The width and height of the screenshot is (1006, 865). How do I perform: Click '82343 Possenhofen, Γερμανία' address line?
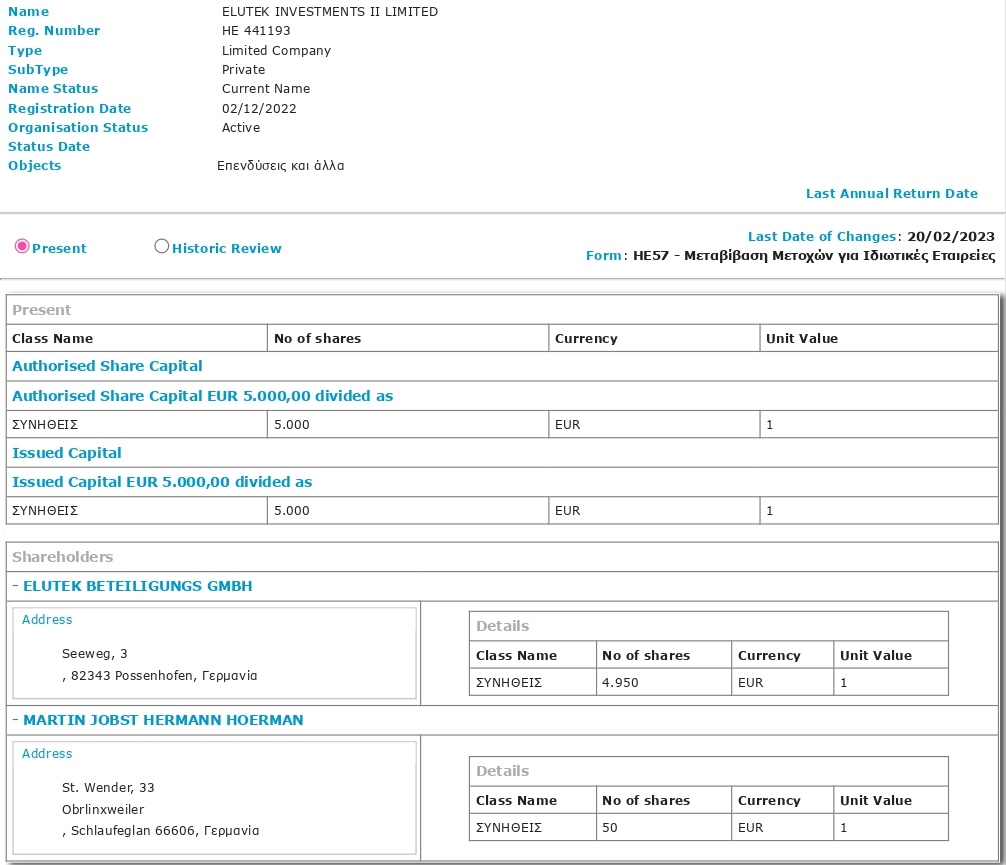pyautogui.click(x=164, y=676)
